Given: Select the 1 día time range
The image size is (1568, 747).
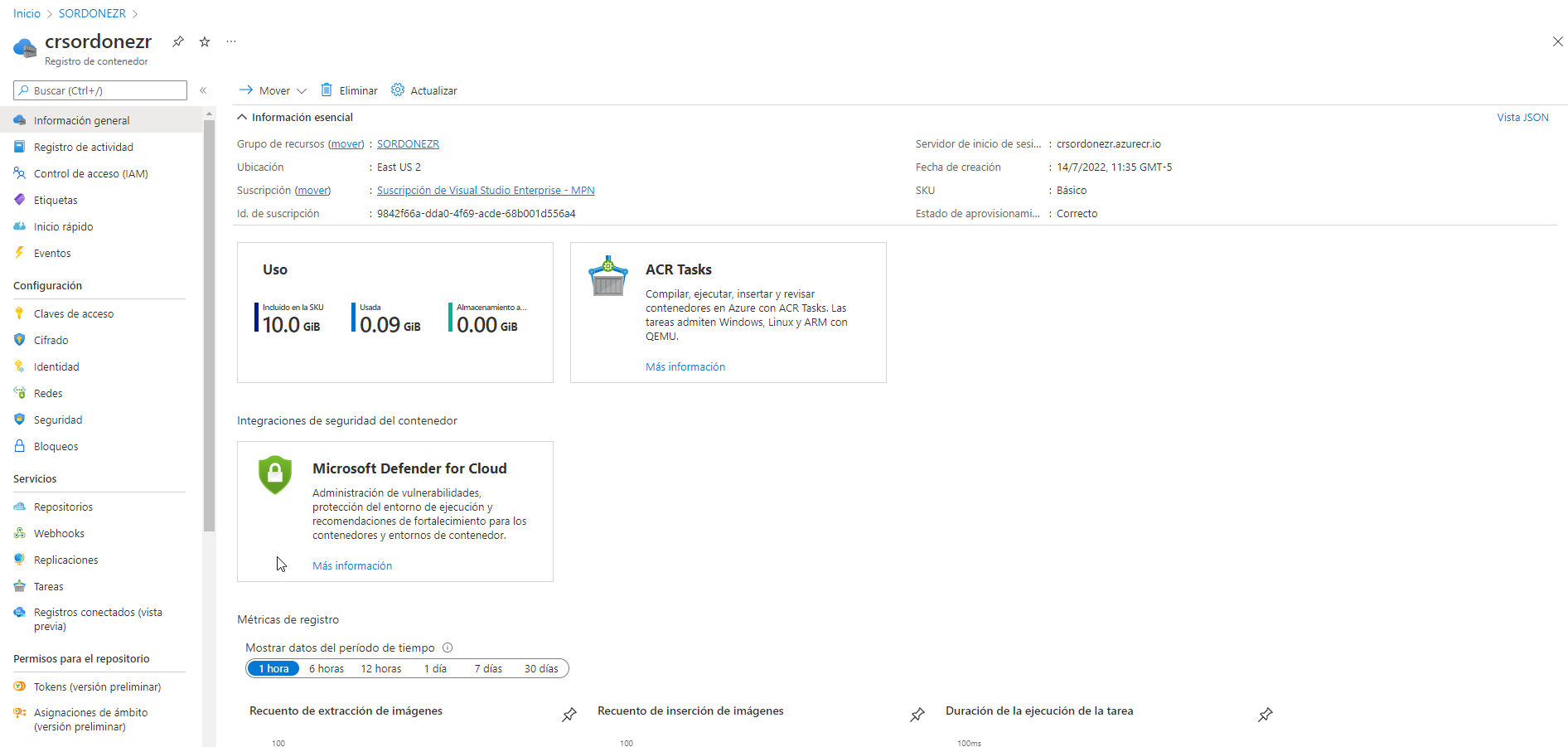Looking at the screenshot, I should pyautogui.click(x=435, y=668).
